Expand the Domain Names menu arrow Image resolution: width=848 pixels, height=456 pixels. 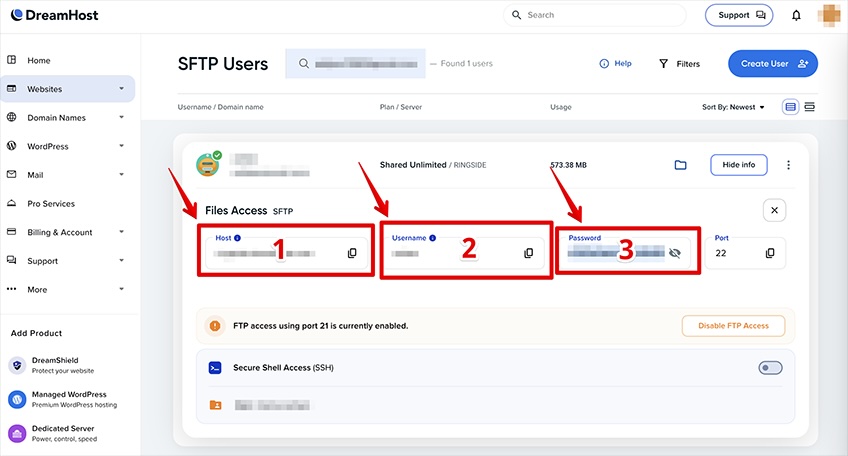pos(121,117)
